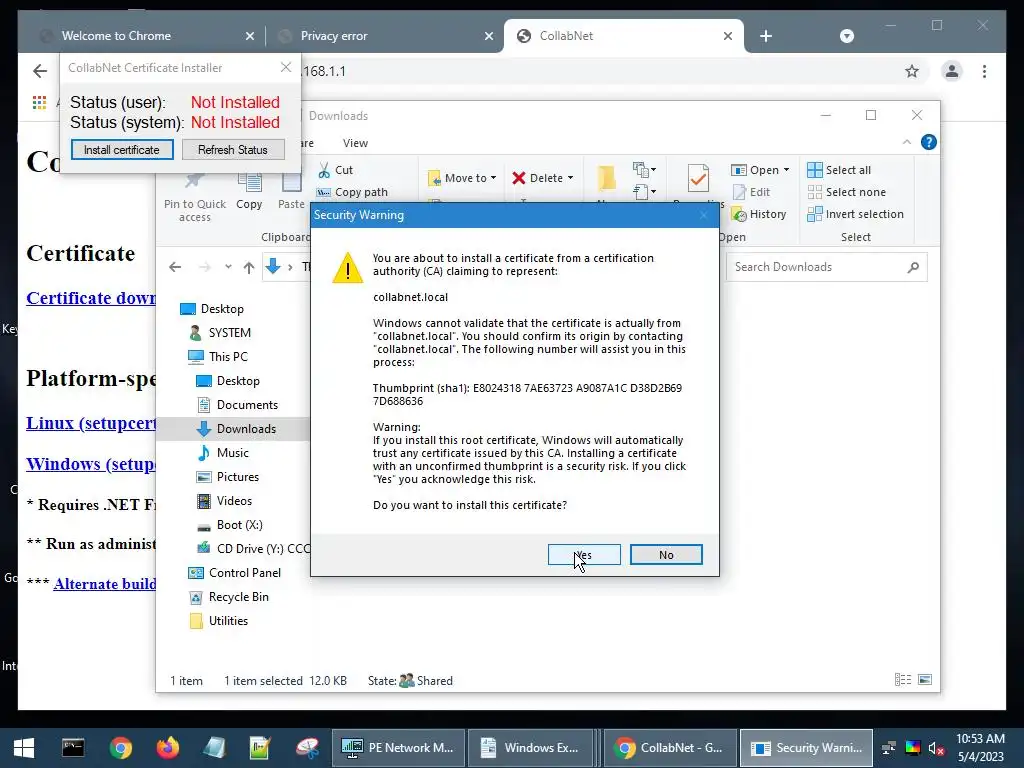Select This PC in navigation pane
This screenshot has width=1024, height=768.
point(217,357)
